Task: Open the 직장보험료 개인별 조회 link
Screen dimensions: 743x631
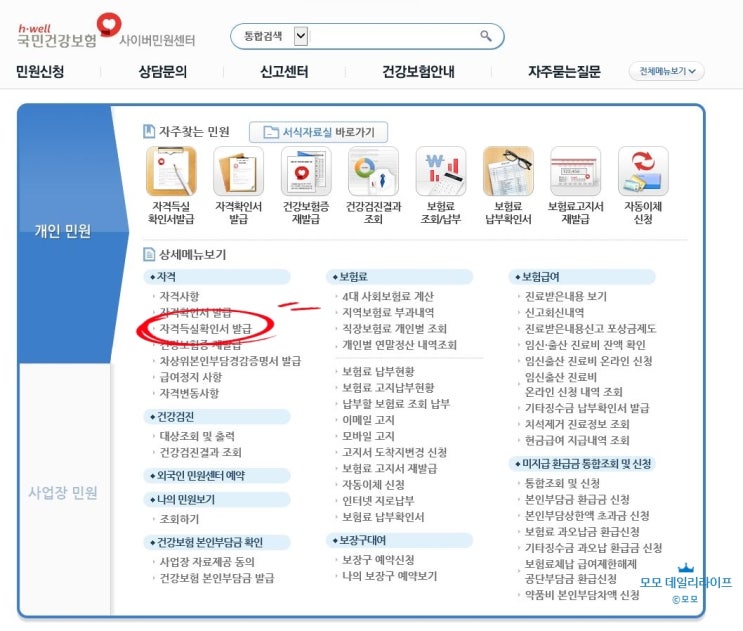Action: point(394,328)
